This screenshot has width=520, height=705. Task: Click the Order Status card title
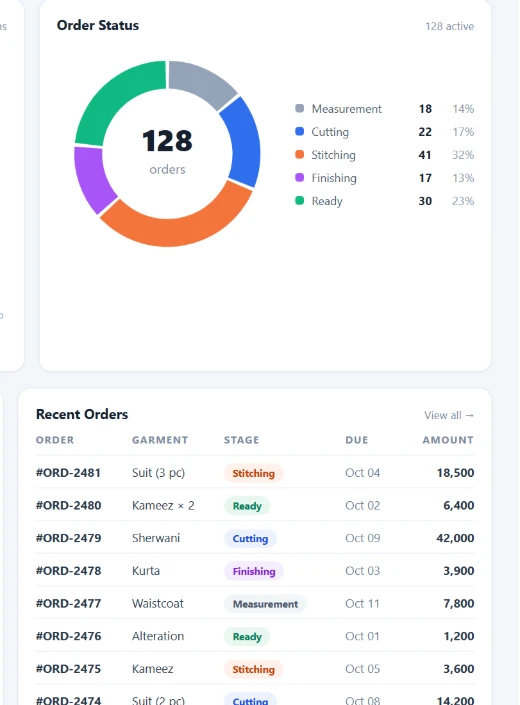point(98,26)
